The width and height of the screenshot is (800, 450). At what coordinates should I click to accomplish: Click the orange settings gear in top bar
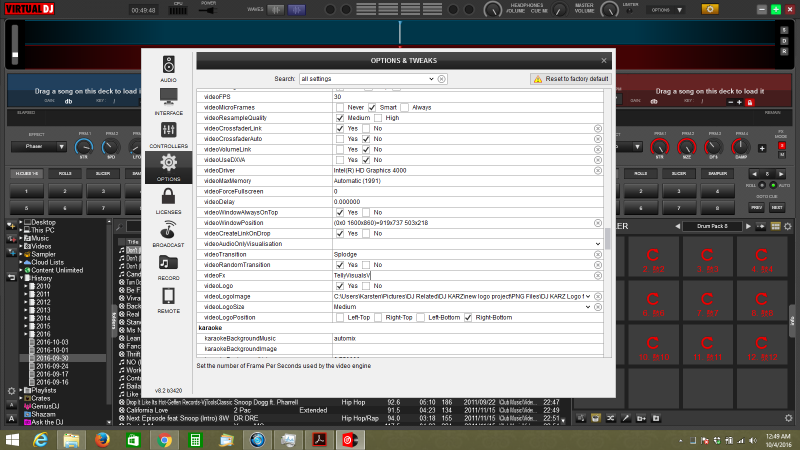click(x=710, y=9)
